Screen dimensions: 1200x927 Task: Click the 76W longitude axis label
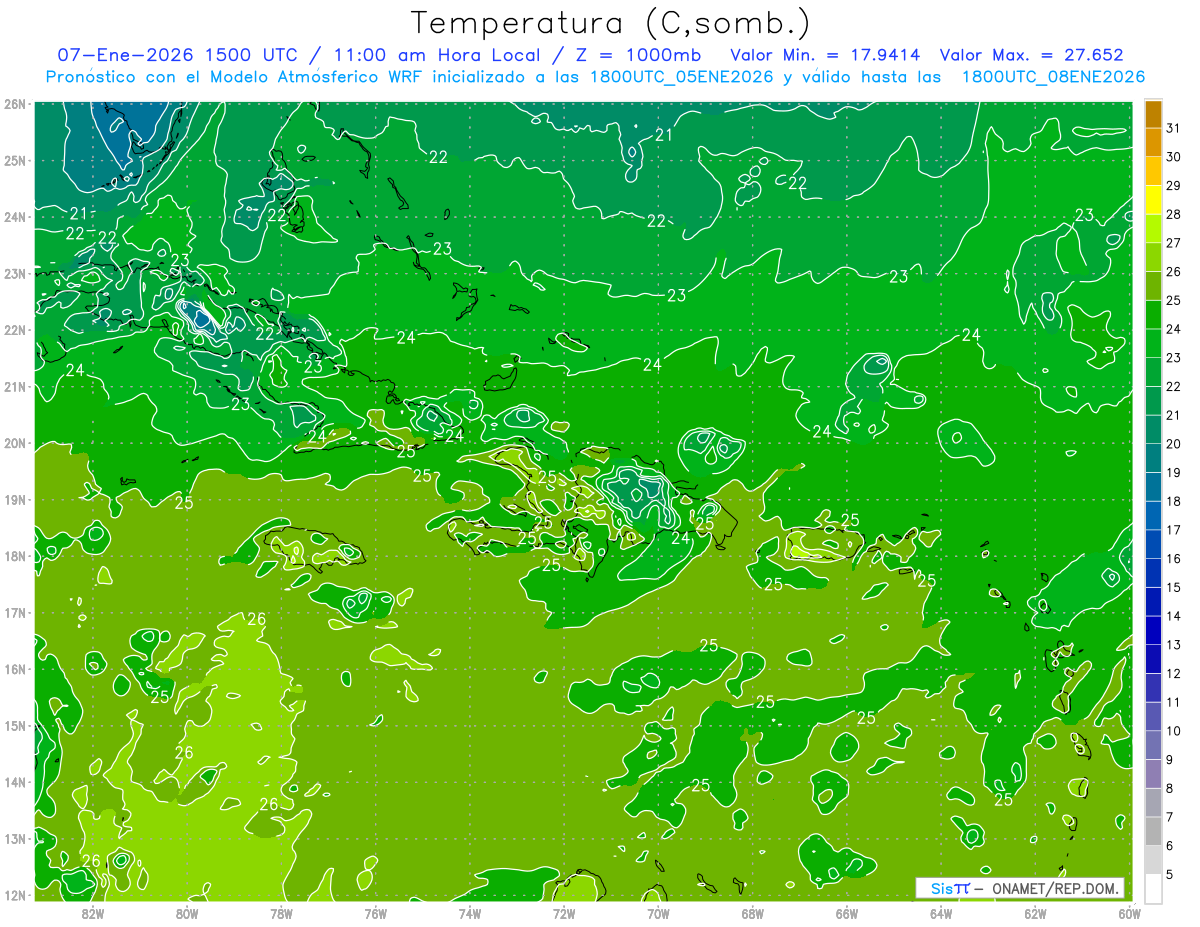[x=375, y=914]
